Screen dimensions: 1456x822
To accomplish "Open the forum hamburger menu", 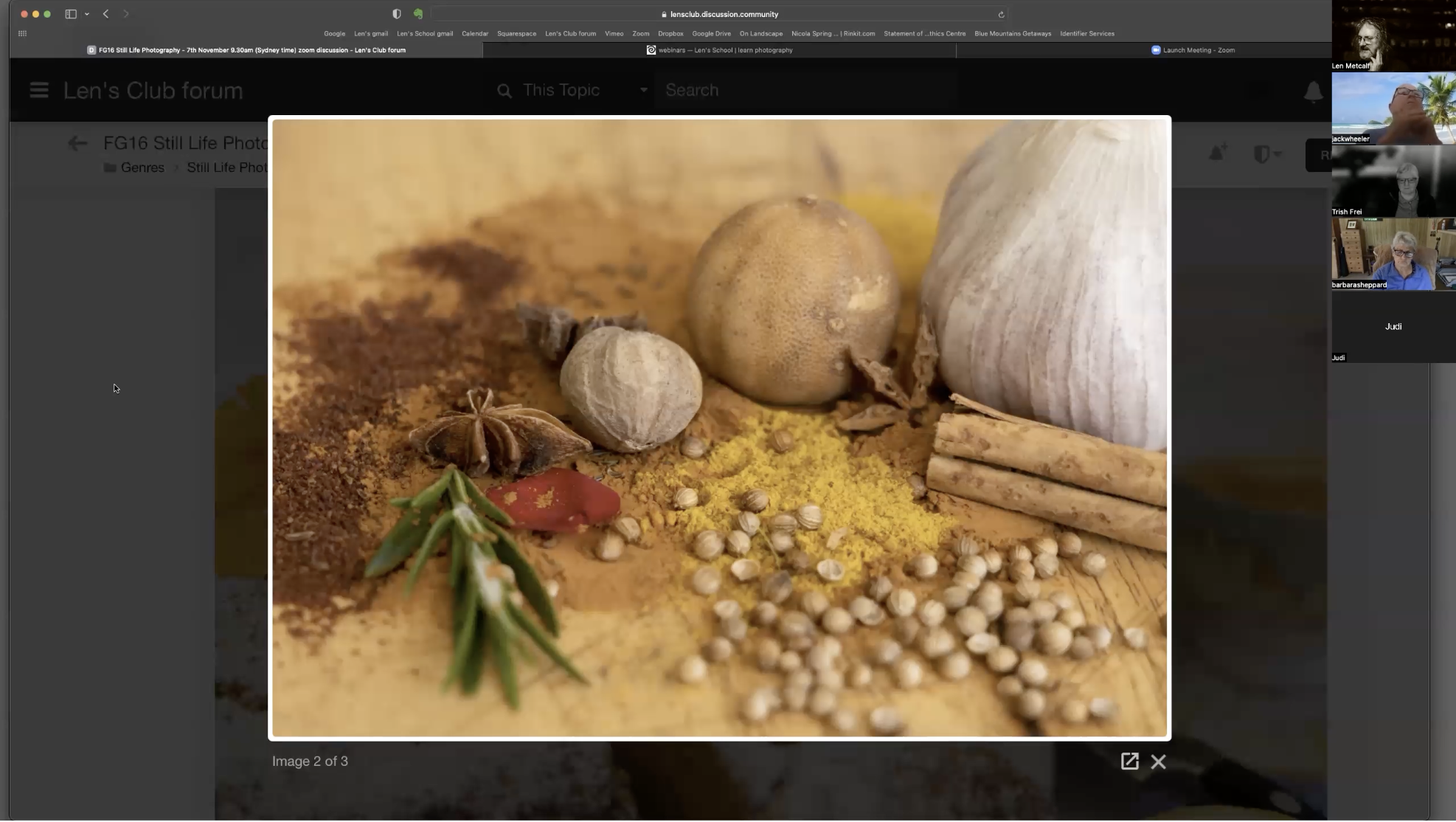I will [38, 90].
